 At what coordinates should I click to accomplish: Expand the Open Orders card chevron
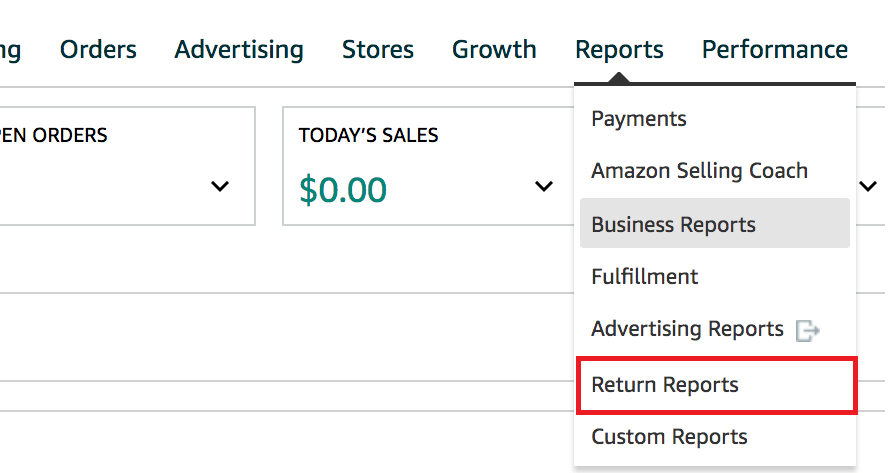pyautogui.click(x=221, y=187)
